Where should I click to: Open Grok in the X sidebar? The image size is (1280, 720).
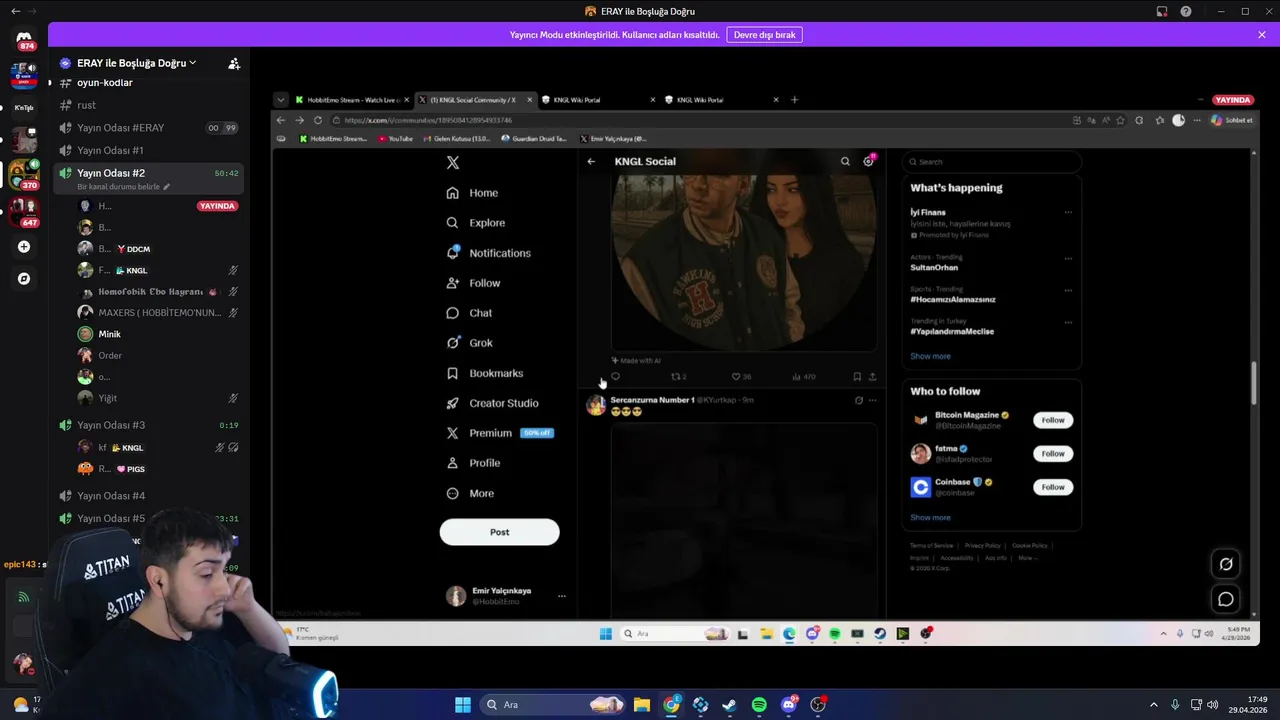[470, 343]
